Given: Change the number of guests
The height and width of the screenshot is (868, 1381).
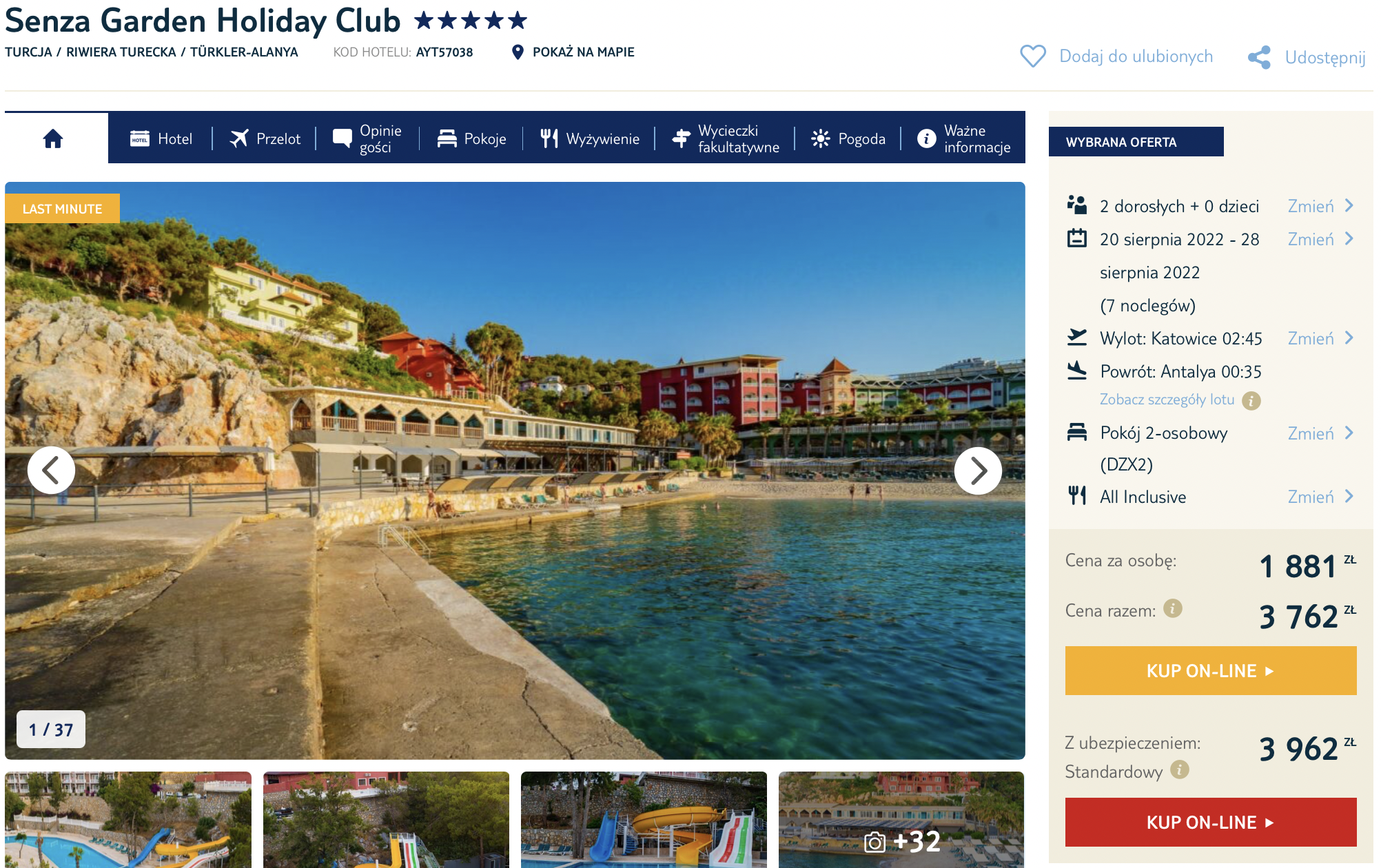Looking at the screenshot, I should pyautogui.click(x=1320, y=206).
